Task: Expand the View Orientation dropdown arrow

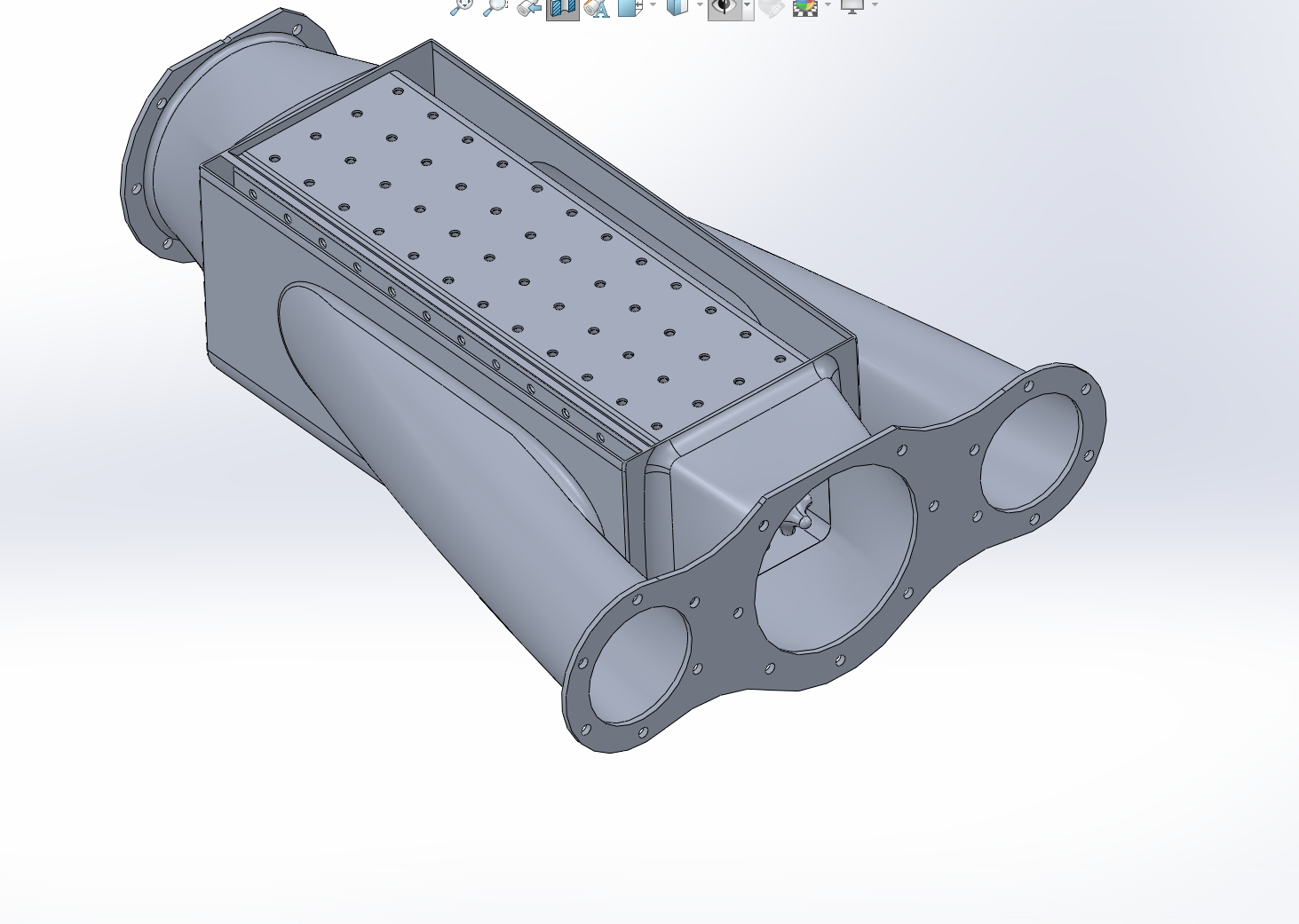Action: point(653,5)
